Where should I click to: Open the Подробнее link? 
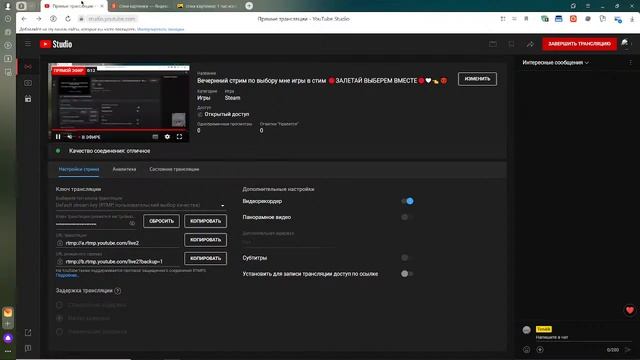67,276
